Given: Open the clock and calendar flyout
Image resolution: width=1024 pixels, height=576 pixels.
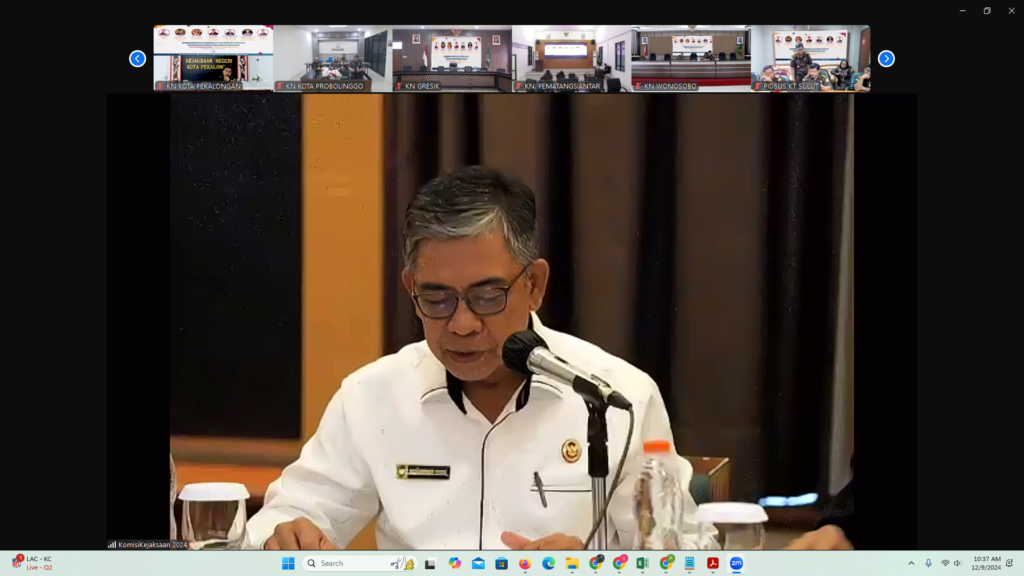Looking at the screenshot, I should pos(986,563).
